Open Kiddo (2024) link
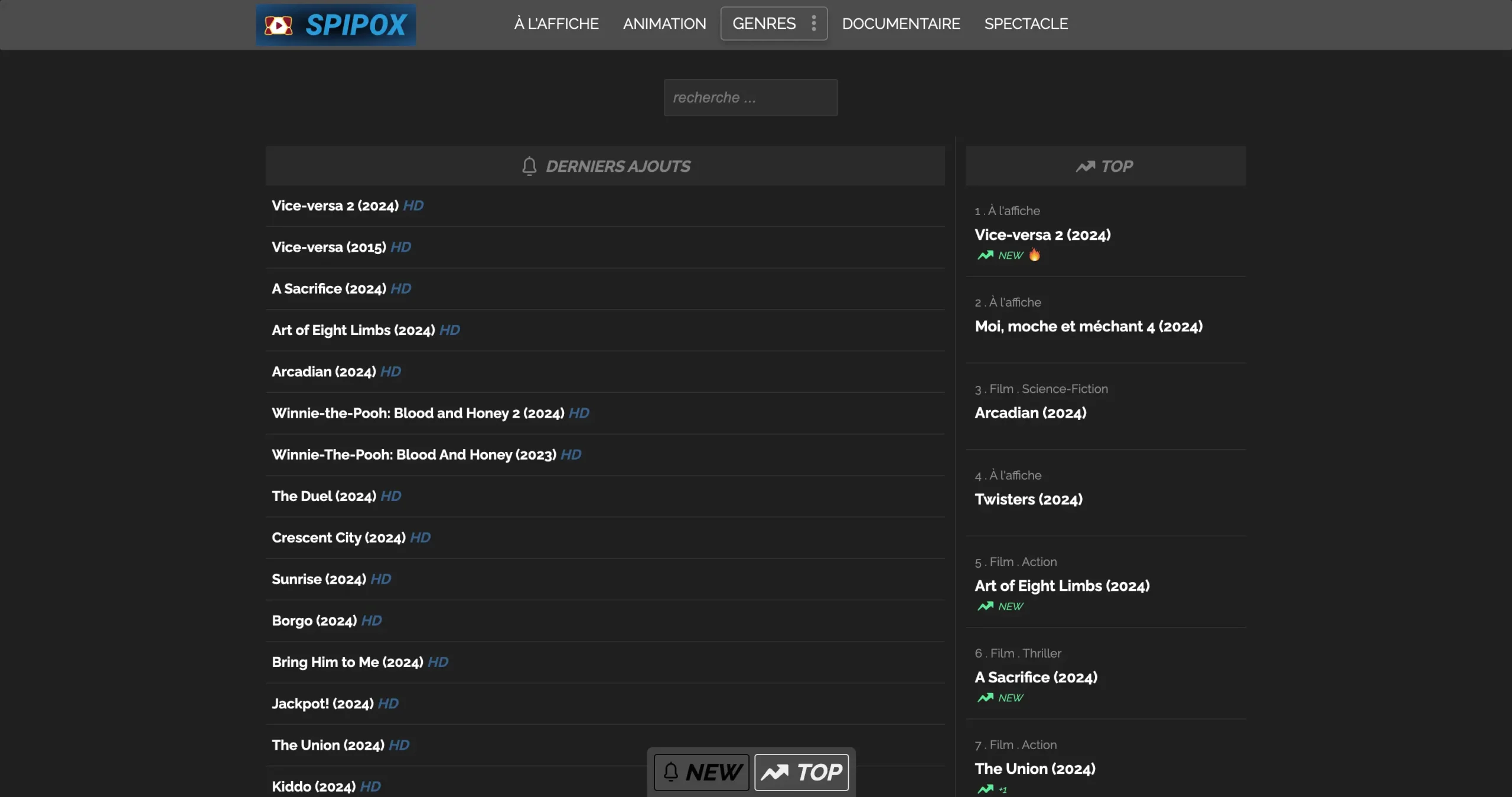This screenshot has height=797, width=1512. pyautogui.click(x=313, y=786)
